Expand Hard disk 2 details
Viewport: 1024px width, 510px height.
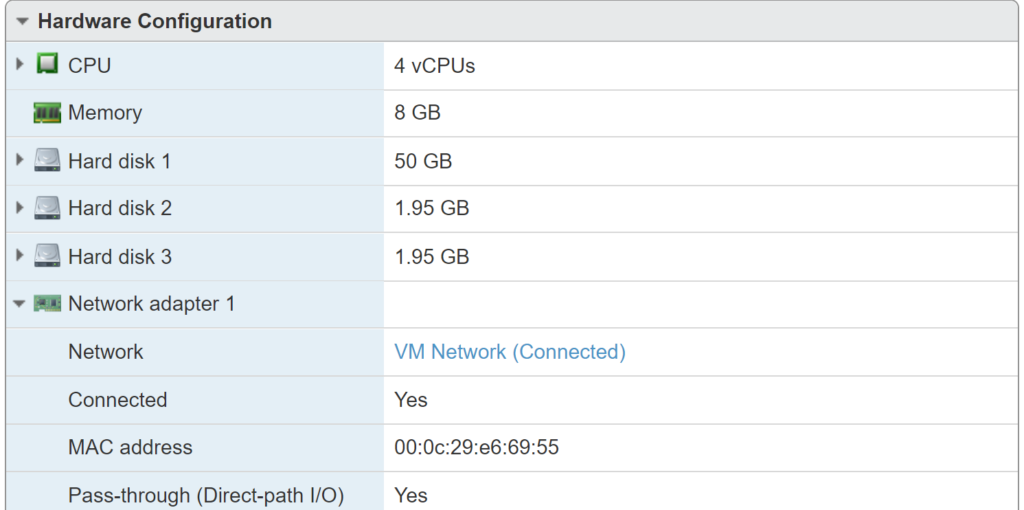[x=20, y=208]
